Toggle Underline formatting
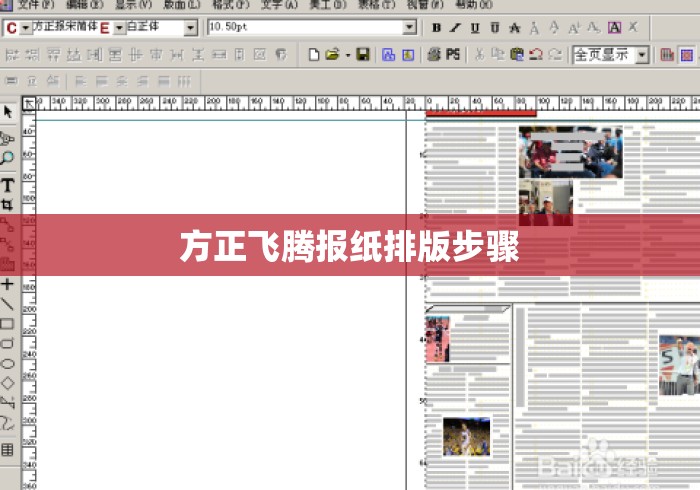 click(x=475, y=28)
